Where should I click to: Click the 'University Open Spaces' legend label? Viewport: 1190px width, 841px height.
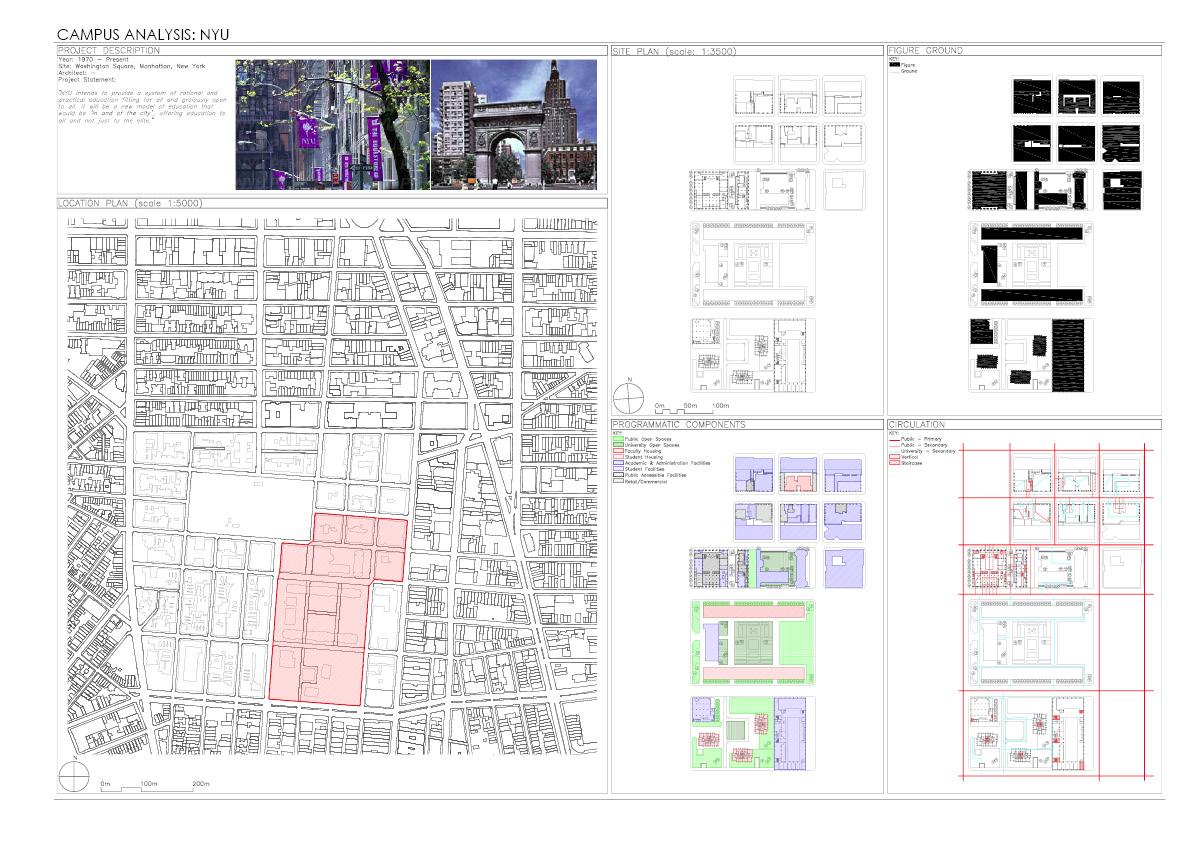[x=652, y=445]
